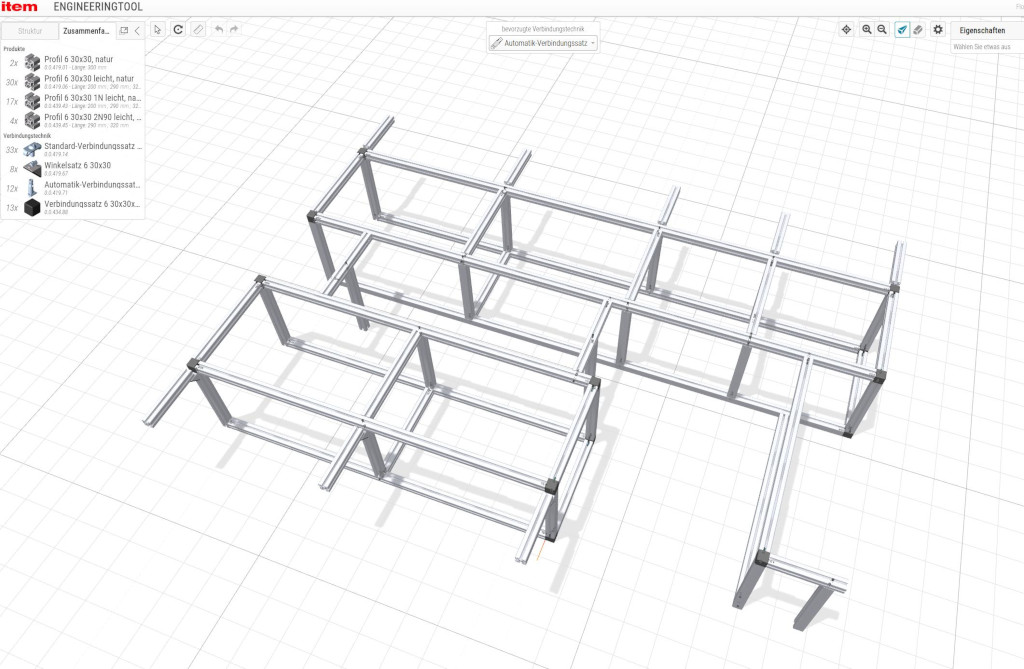Image resolution: width=1024 pixels, height=669 pixels.
Task: Click thumbnail of Profil 6 30x30, natur
Action: pos(32,63)
